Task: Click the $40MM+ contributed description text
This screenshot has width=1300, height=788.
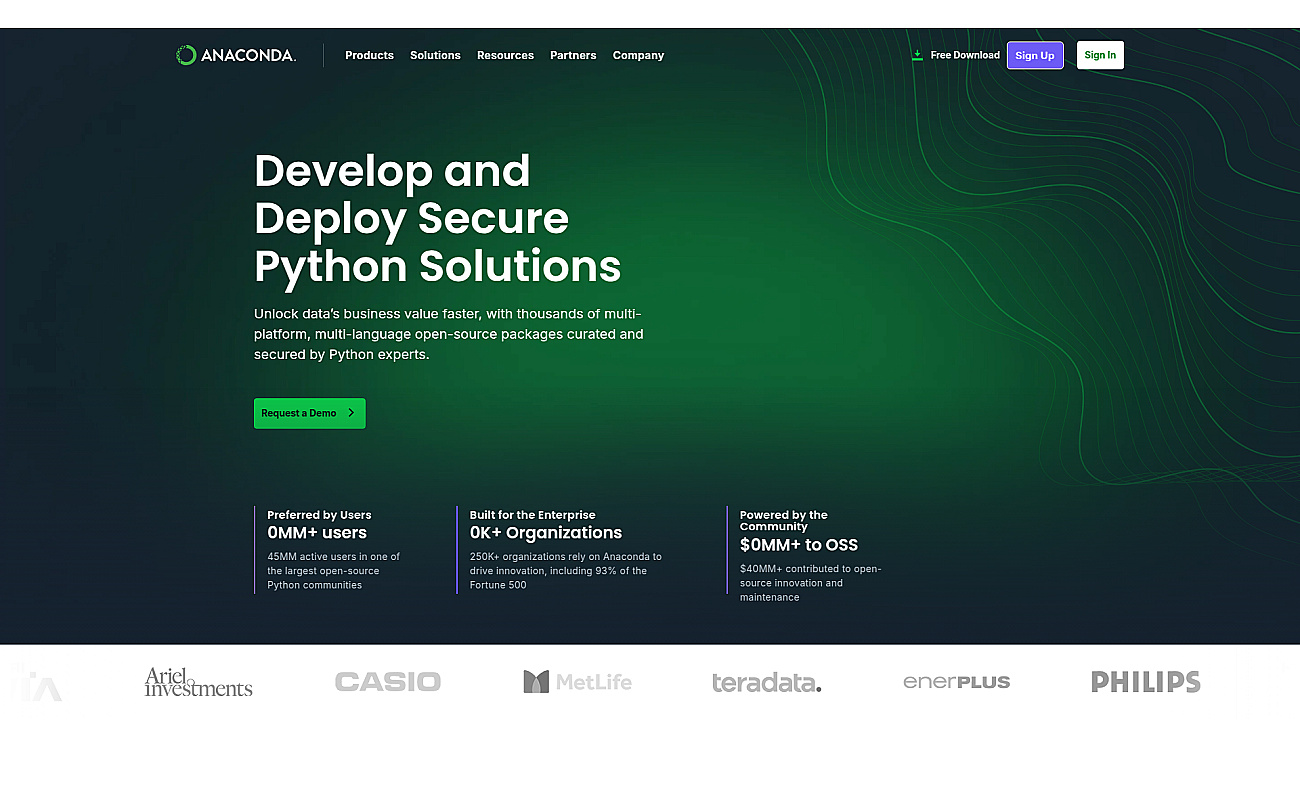Action: [811, 583]
